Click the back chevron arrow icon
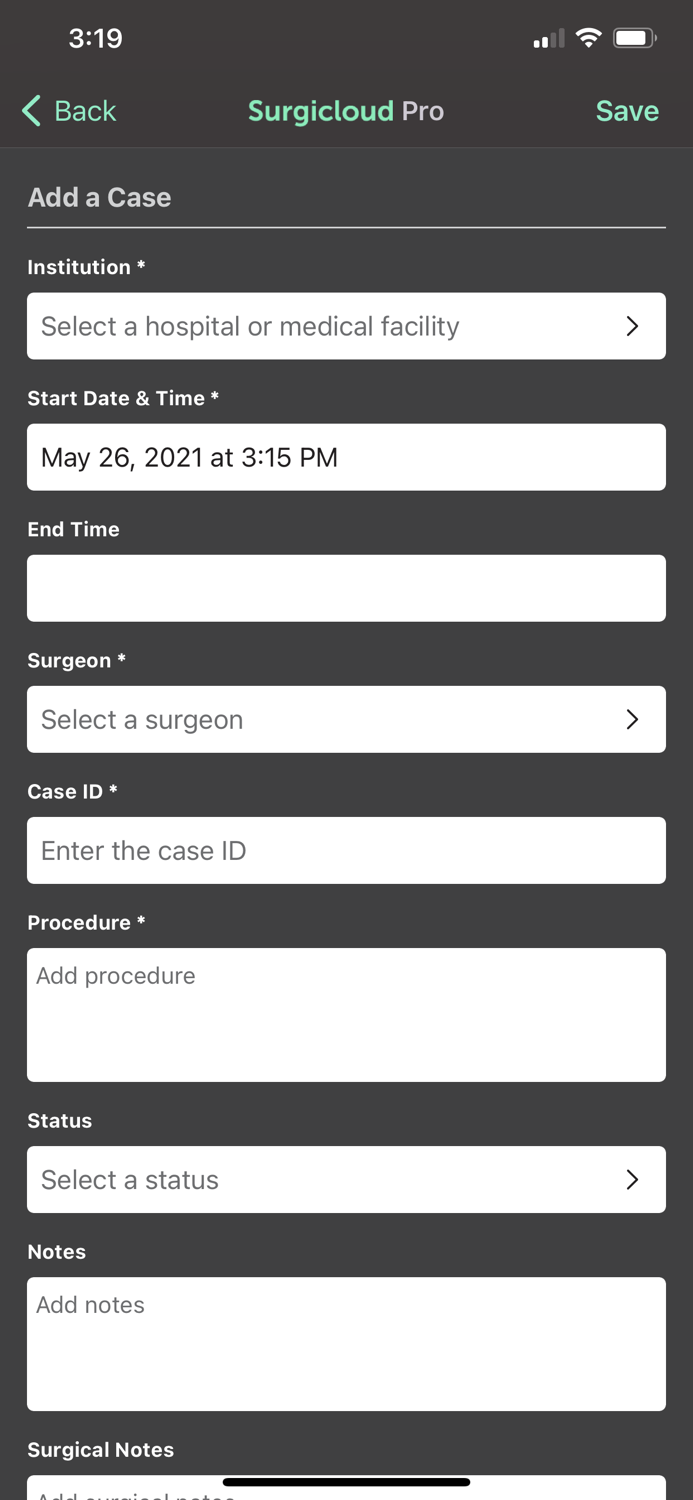The image size is (693, 1500). click(x=29, y=111)
